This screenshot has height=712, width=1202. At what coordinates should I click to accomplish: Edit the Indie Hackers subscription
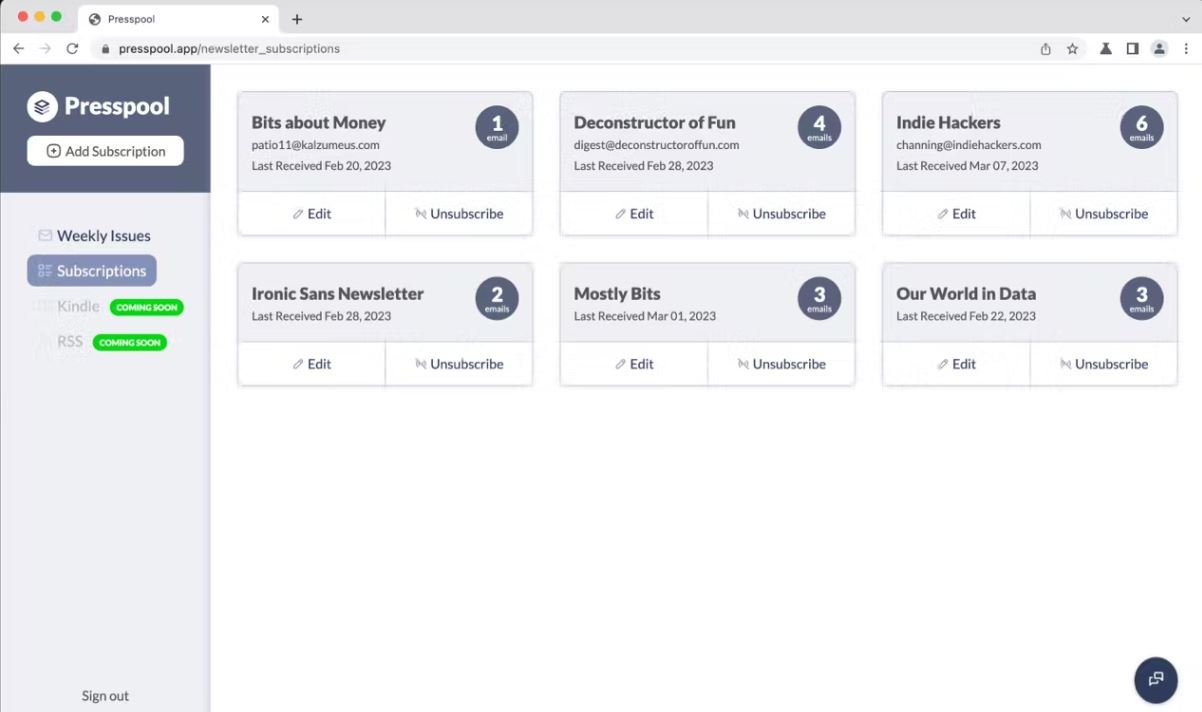click(956, 214)
